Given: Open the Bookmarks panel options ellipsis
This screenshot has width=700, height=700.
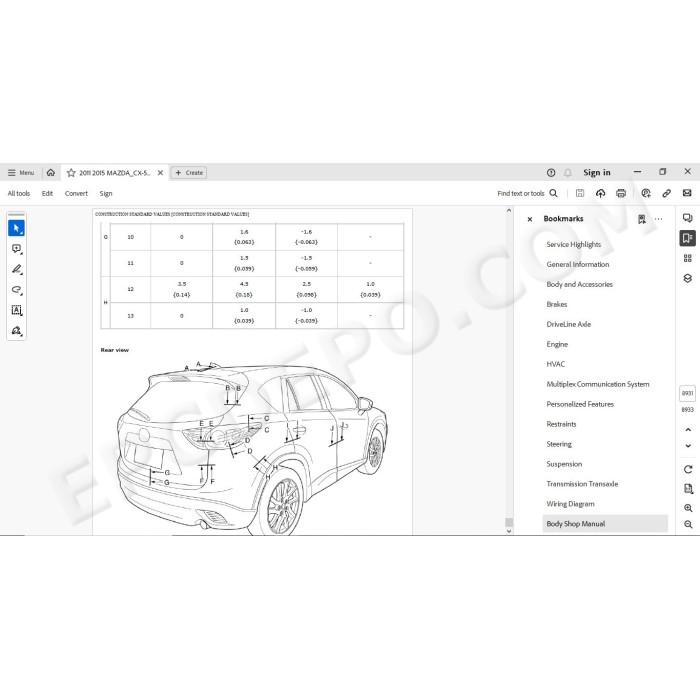Looking at the screenshot, I should pyautogui.click(x=658, y=219).
